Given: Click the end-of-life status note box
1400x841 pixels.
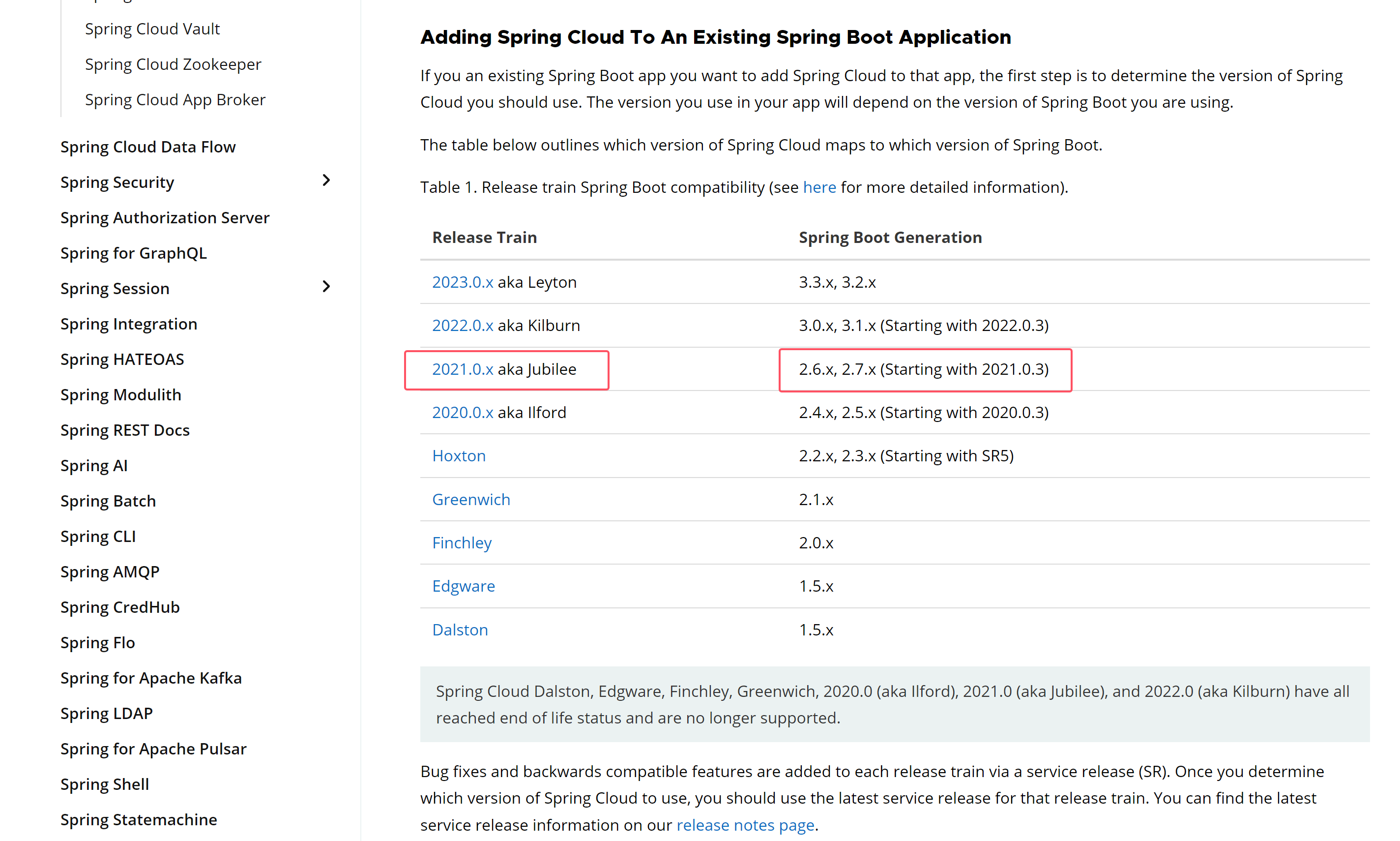Looking at the screenshot, I should tap(895, 704).
